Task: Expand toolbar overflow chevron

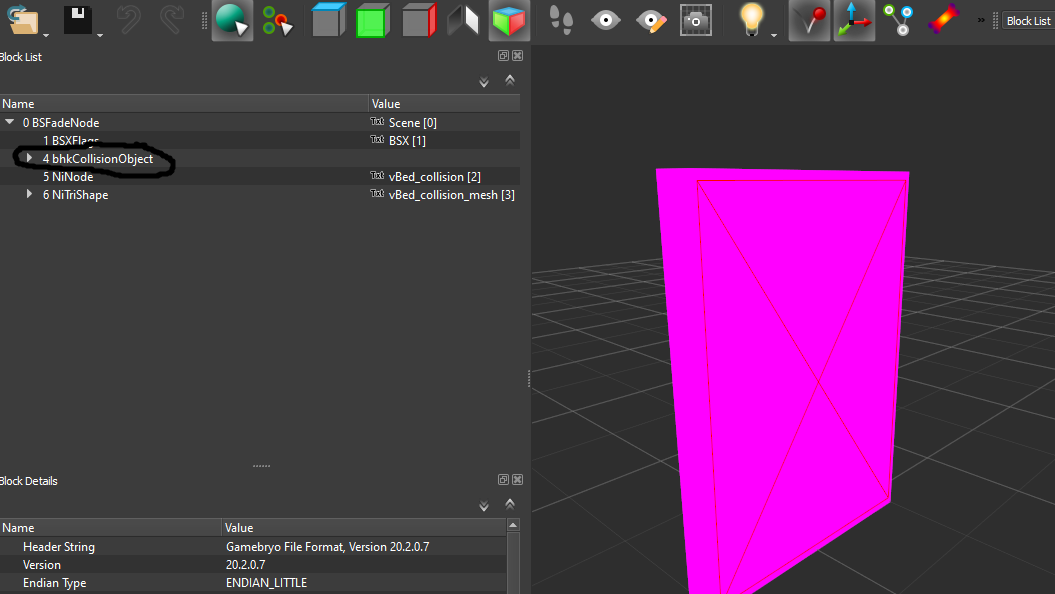Action: 981,20
